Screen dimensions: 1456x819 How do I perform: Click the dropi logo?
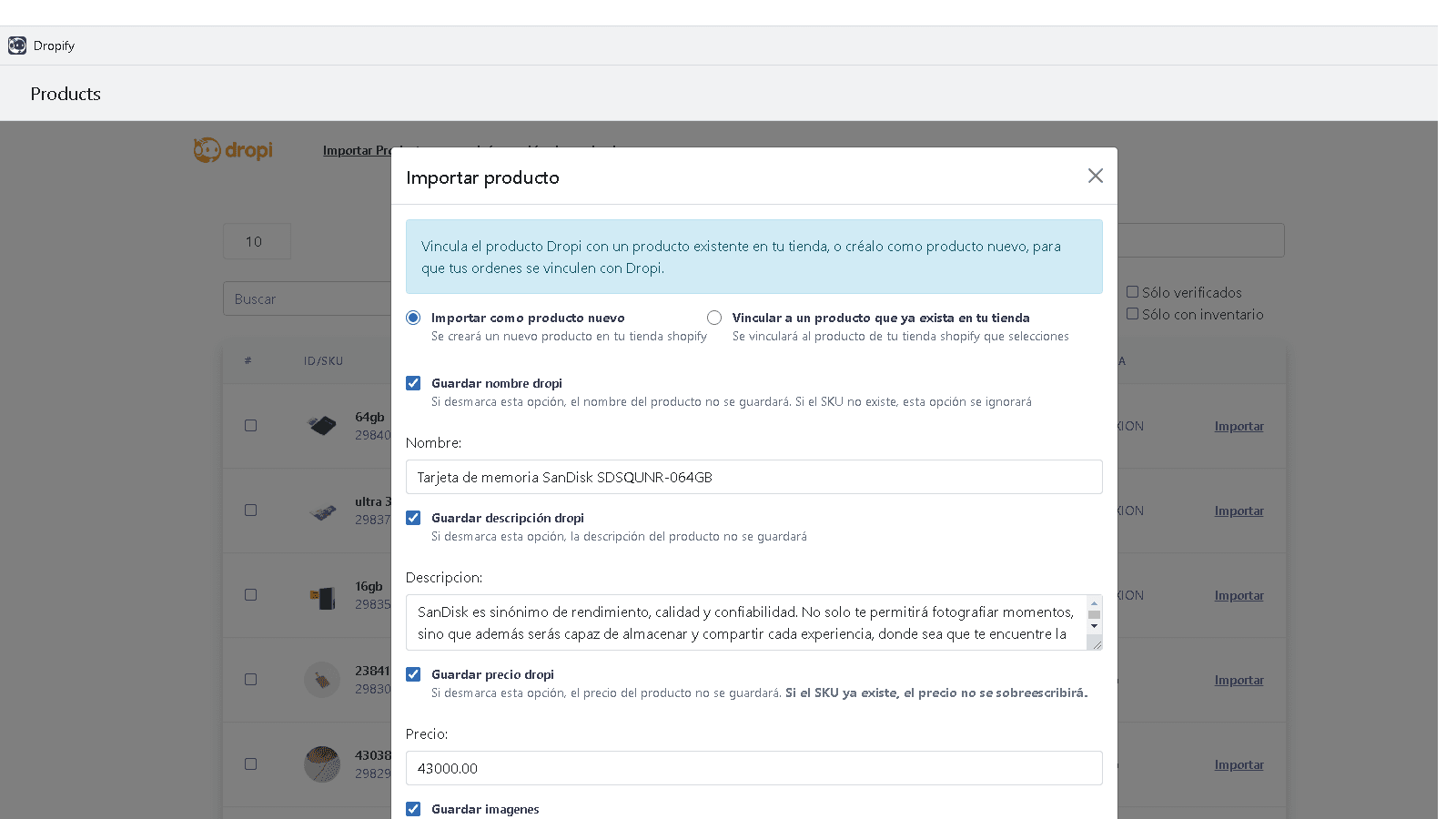(x=233, y=150)
